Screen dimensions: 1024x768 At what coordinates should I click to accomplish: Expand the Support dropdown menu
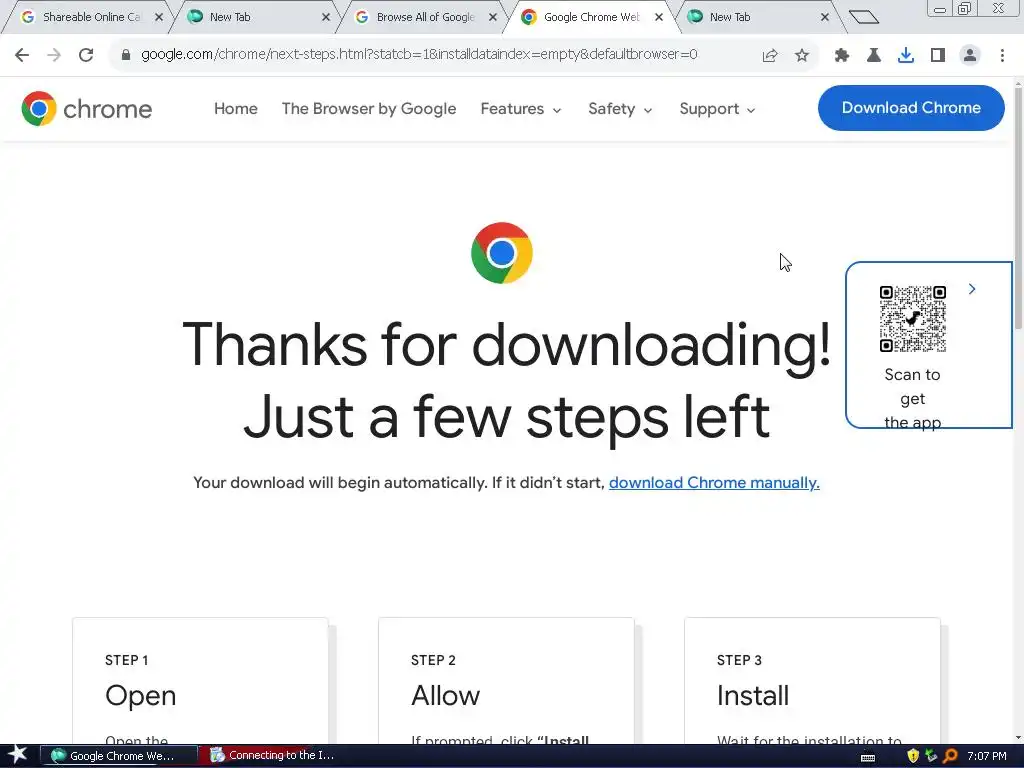click(717, 108)
